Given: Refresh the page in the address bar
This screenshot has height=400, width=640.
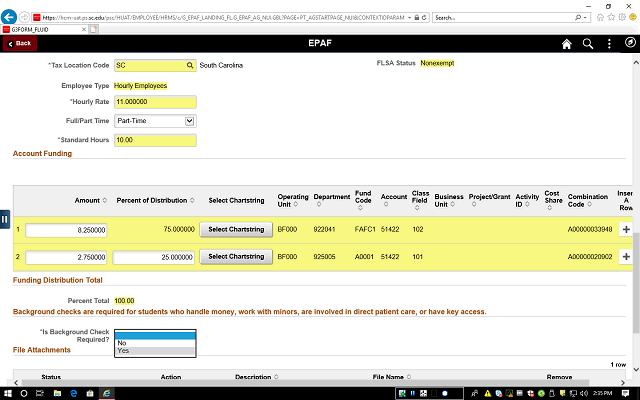Looking at the screenshot, I should click(424, 18).
